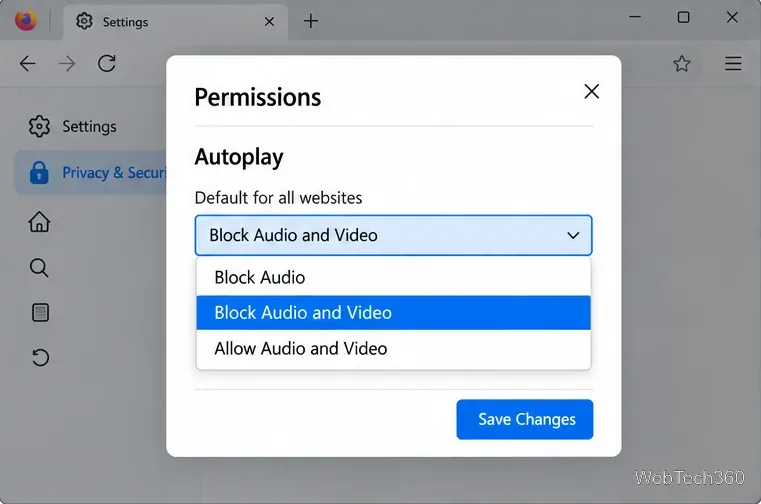Click the circular arrow sync icon
Viewport: 761px width, 504px height.
[x=40, y=358]
